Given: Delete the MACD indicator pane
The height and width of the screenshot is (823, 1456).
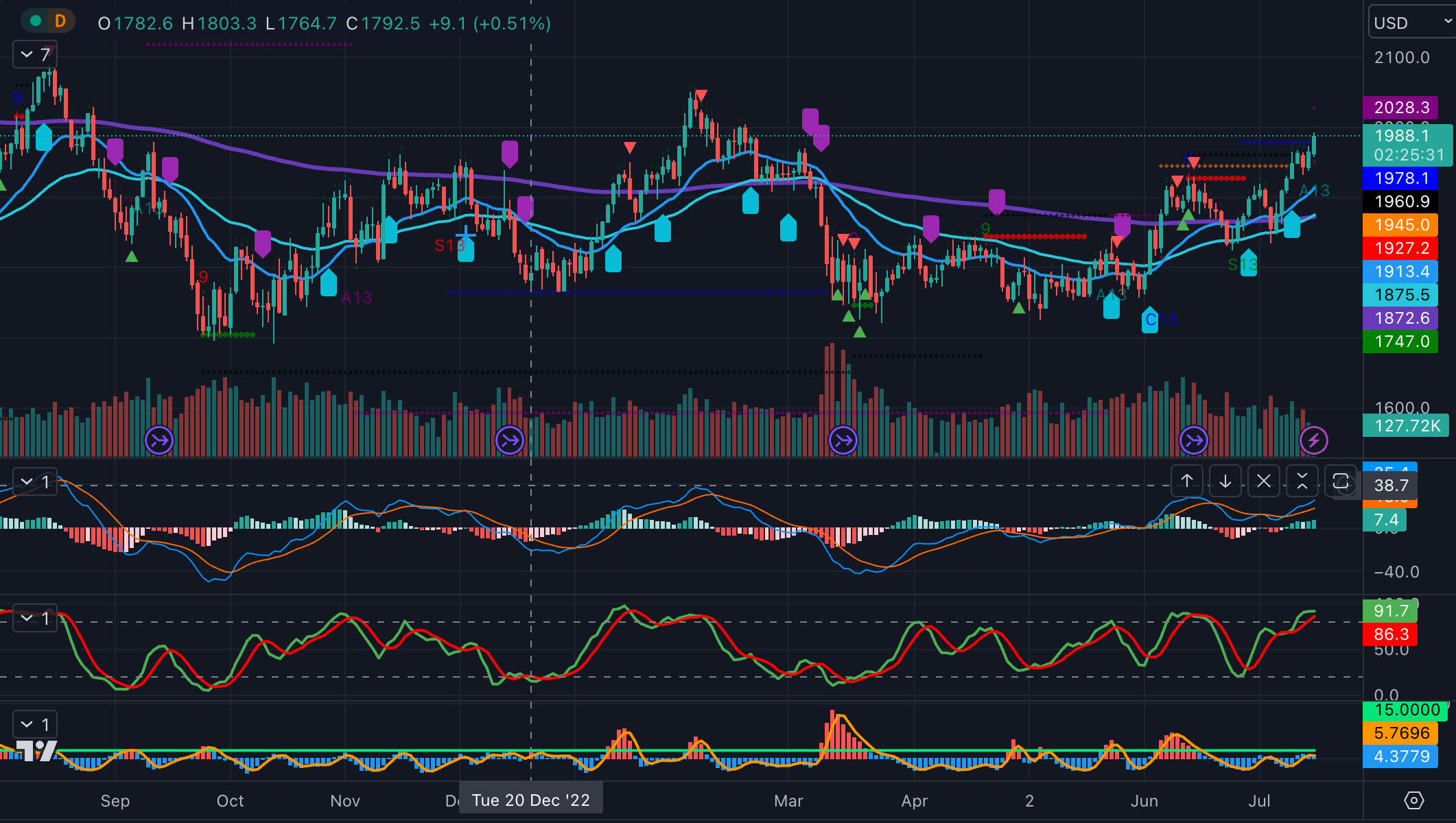Looking at the screenshot, I should [x=1263, y=481].
